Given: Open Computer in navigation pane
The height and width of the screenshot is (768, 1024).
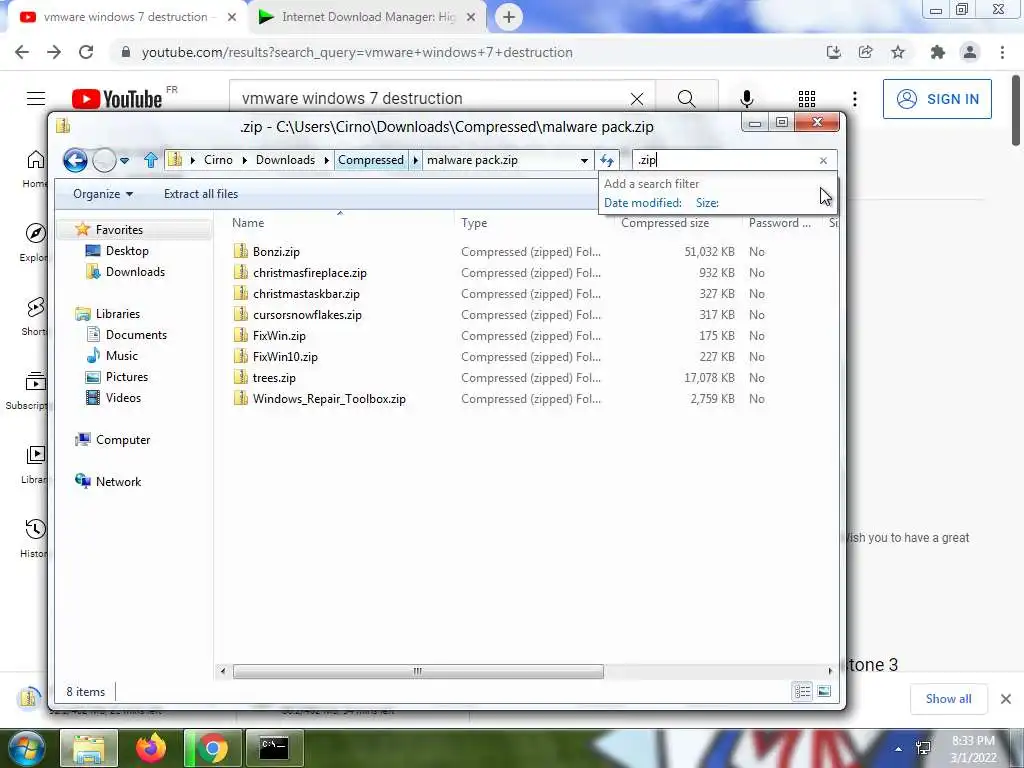Looking at the screenshot, I should point(123,440).
